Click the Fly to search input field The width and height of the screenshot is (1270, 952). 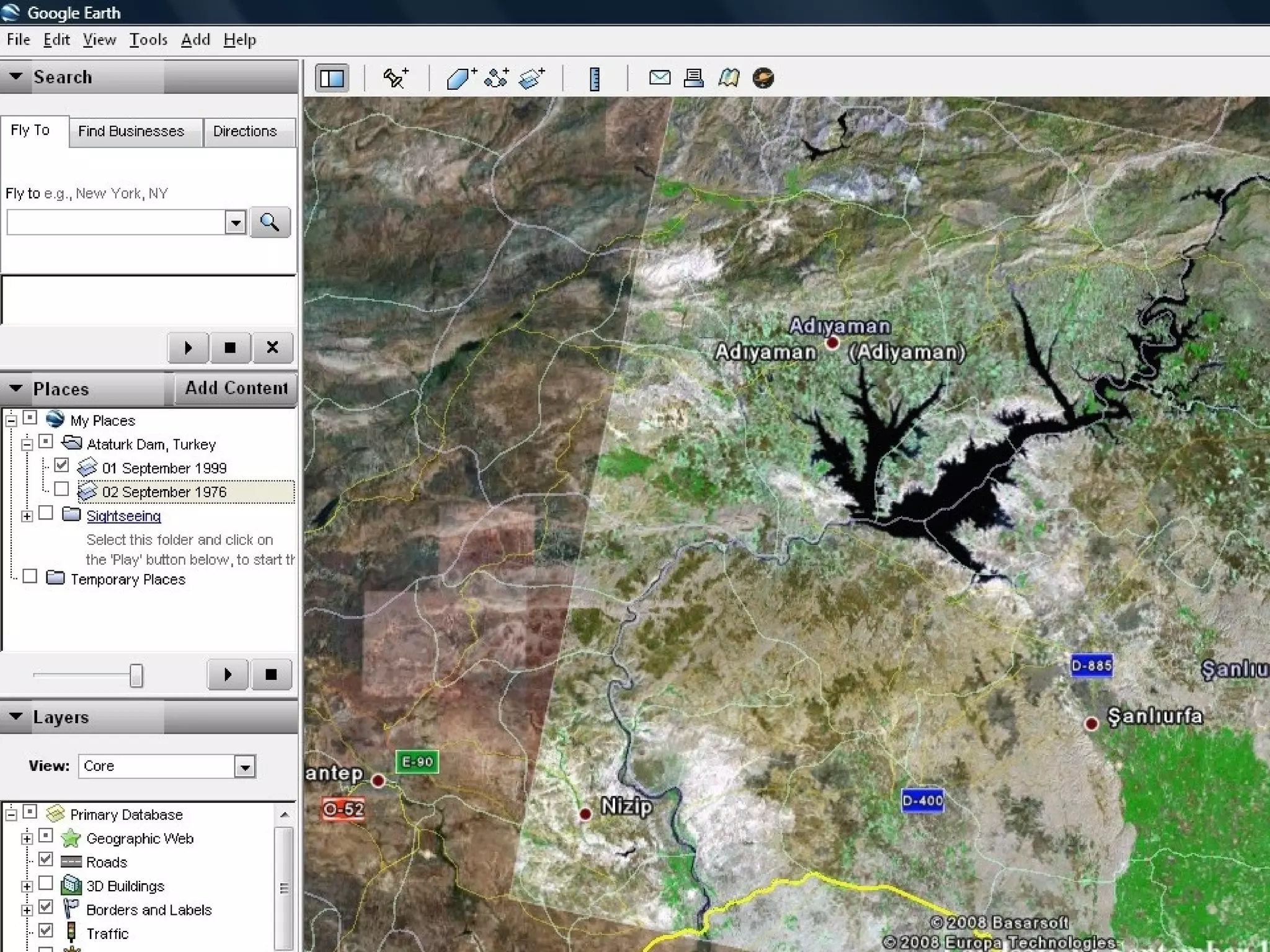point(116,223)
